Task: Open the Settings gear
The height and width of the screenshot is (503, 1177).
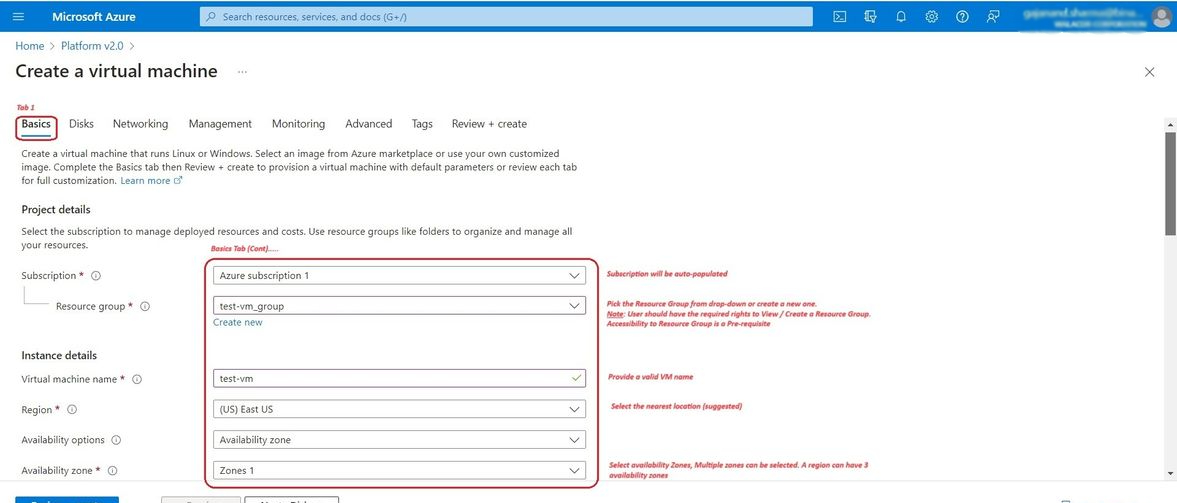Action: pyautogui.click(x=932, y=17)
